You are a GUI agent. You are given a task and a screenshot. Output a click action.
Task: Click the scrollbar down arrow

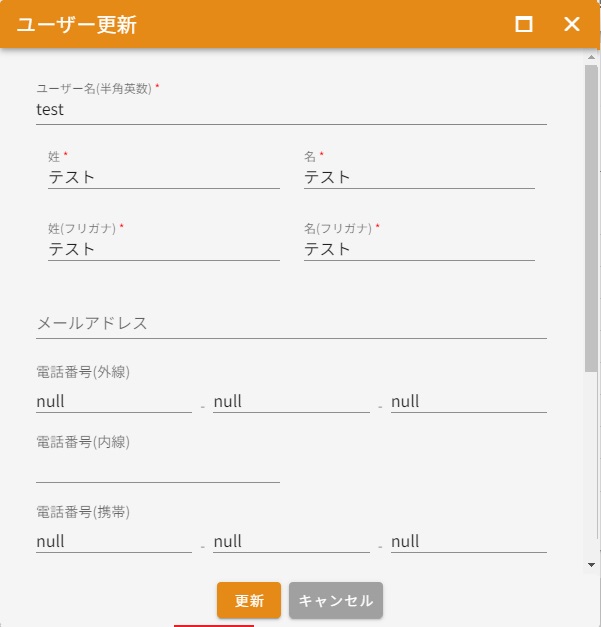coord(591,565)
